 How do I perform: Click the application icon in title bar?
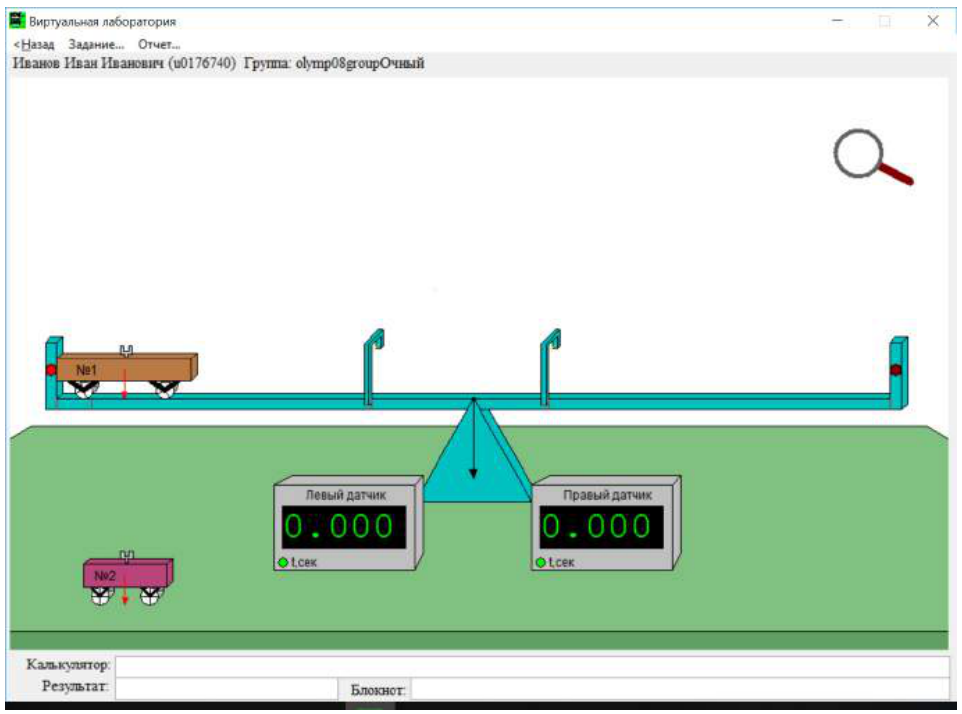coord(17,21)
